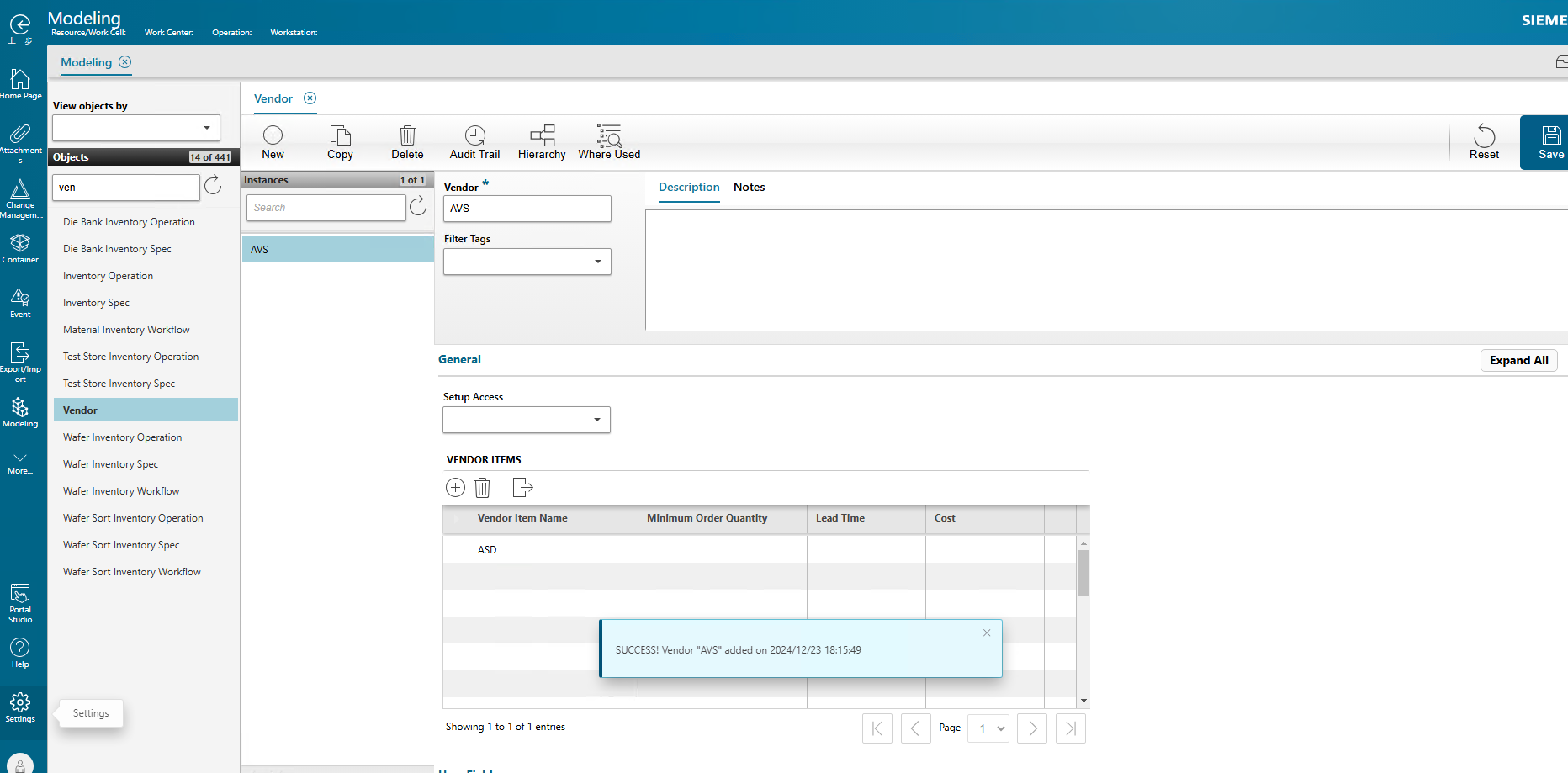Open Attachments in the sidebar

(x=20, y=144)
